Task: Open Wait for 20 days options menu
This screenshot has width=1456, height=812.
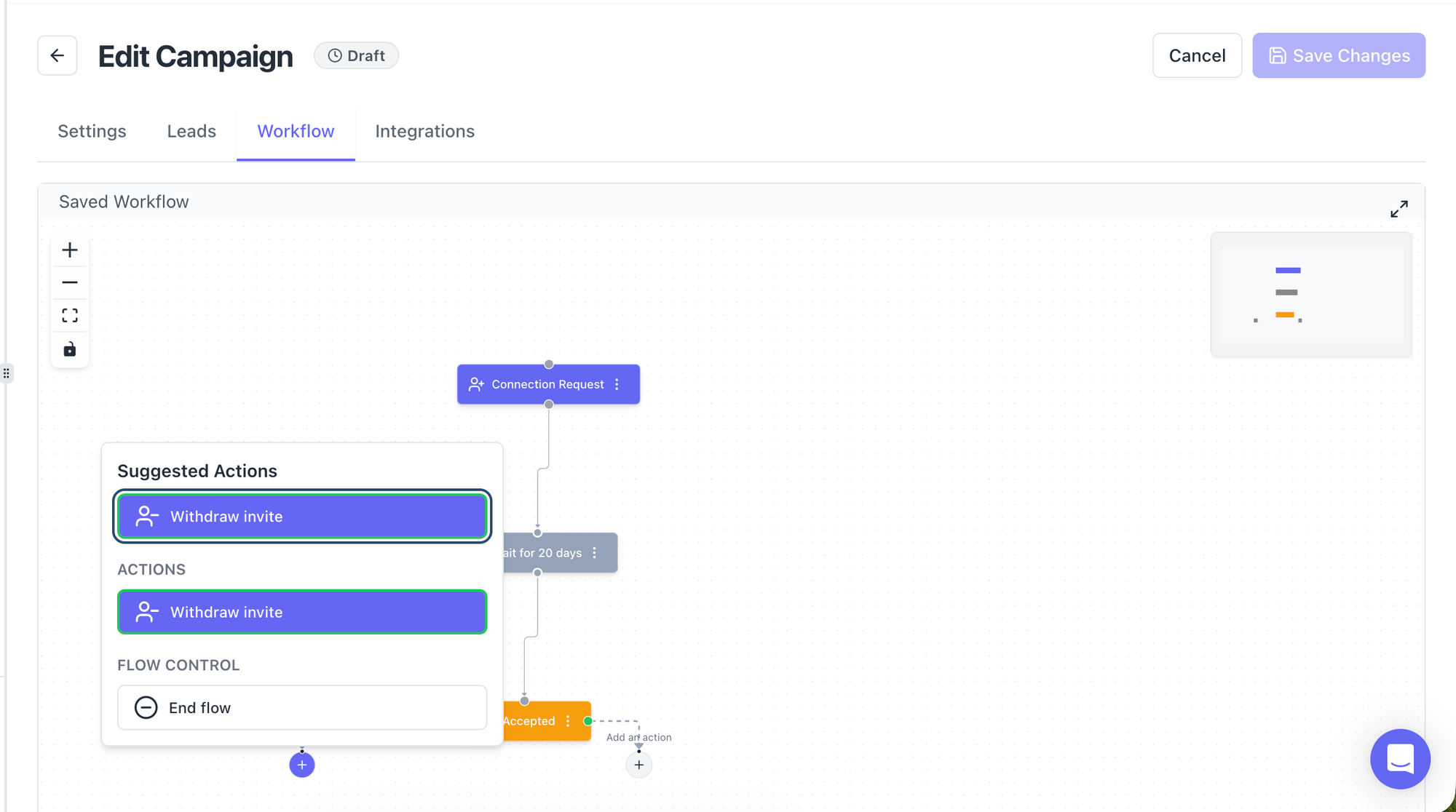Action: point(595,553)
